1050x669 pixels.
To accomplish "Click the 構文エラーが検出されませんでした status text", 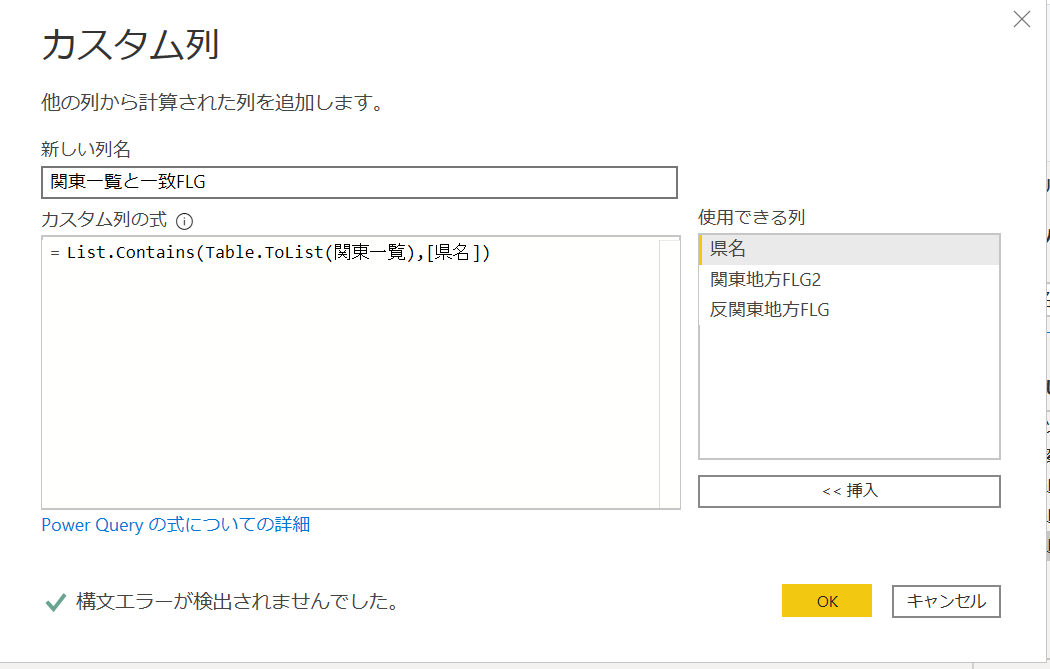I will (238, 601).
